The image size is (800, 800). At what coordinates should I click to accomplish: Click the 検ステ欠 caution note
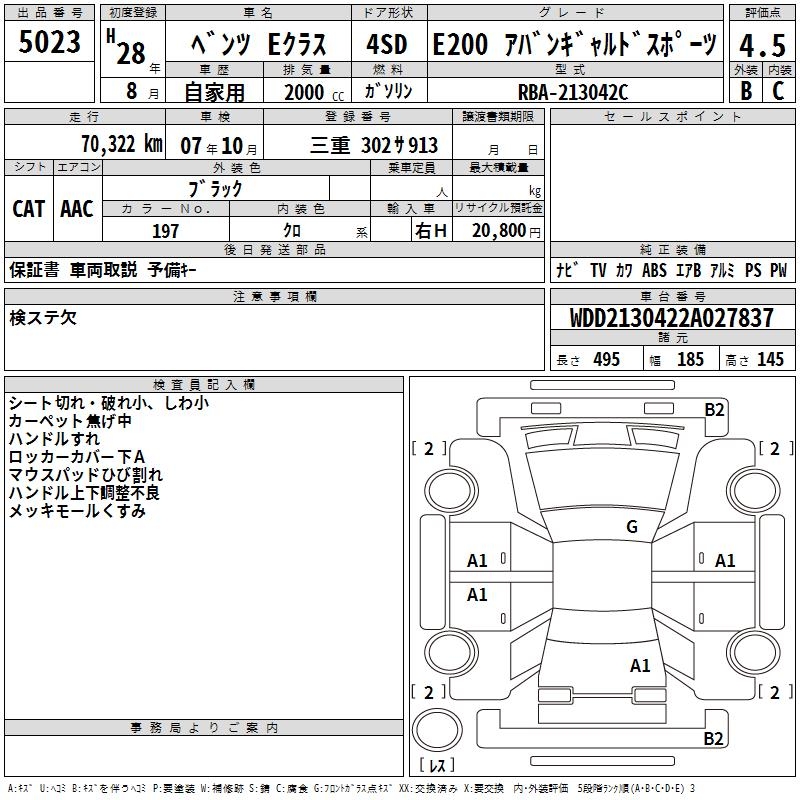43,318
